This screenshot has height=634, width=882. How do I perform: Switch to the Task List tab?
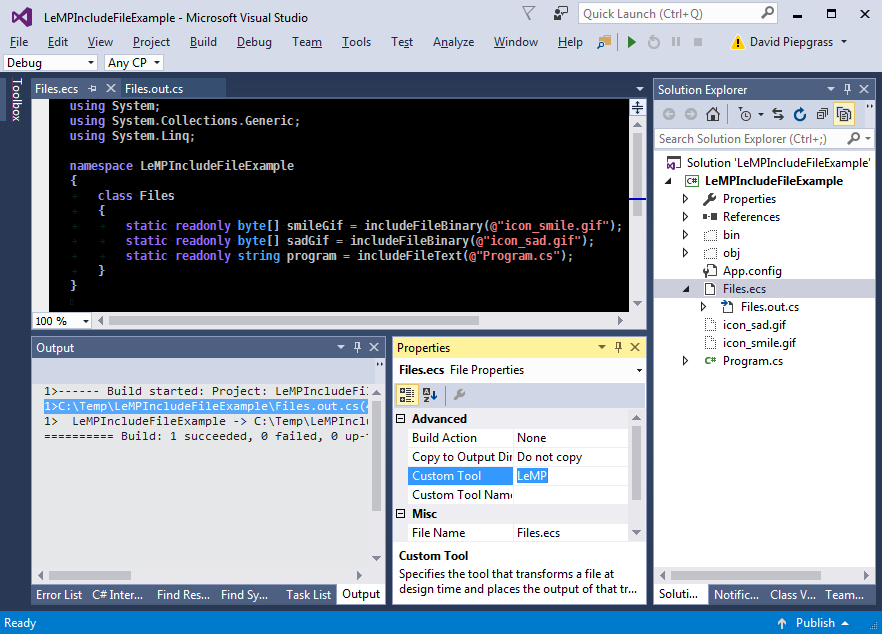308,595
